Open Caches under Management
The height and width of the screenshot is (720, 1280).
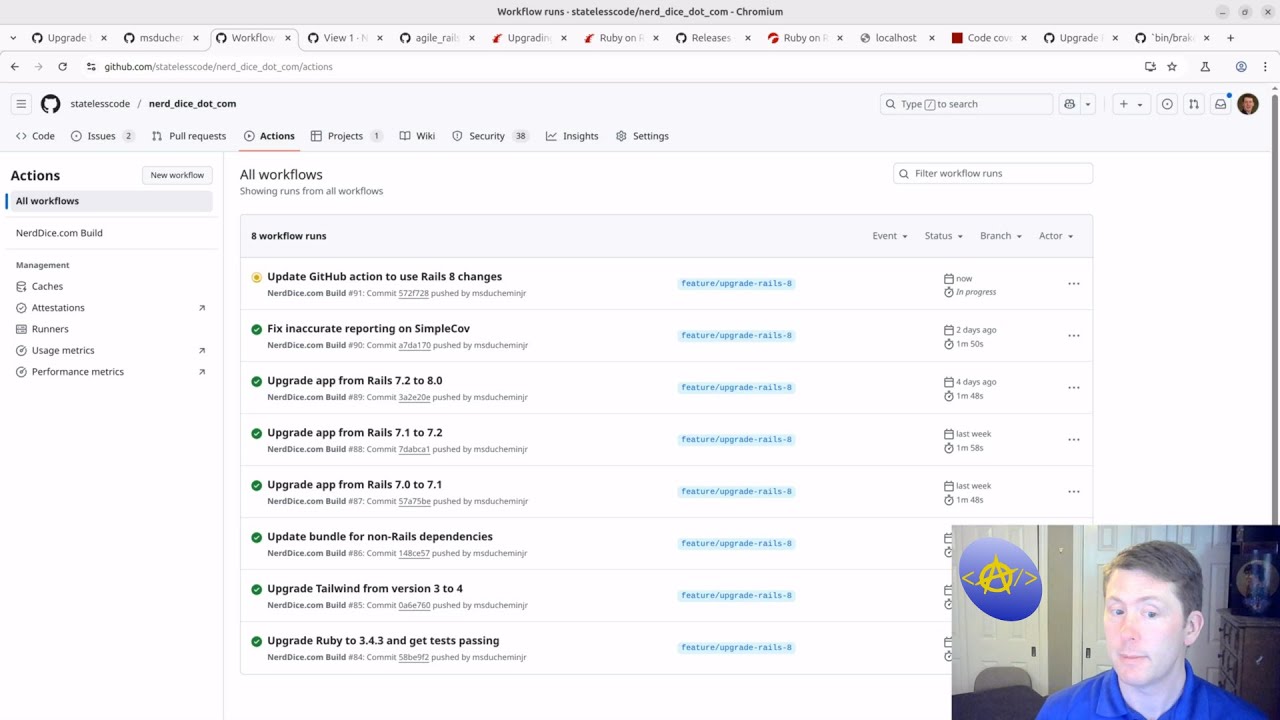[x=110, y=286]
